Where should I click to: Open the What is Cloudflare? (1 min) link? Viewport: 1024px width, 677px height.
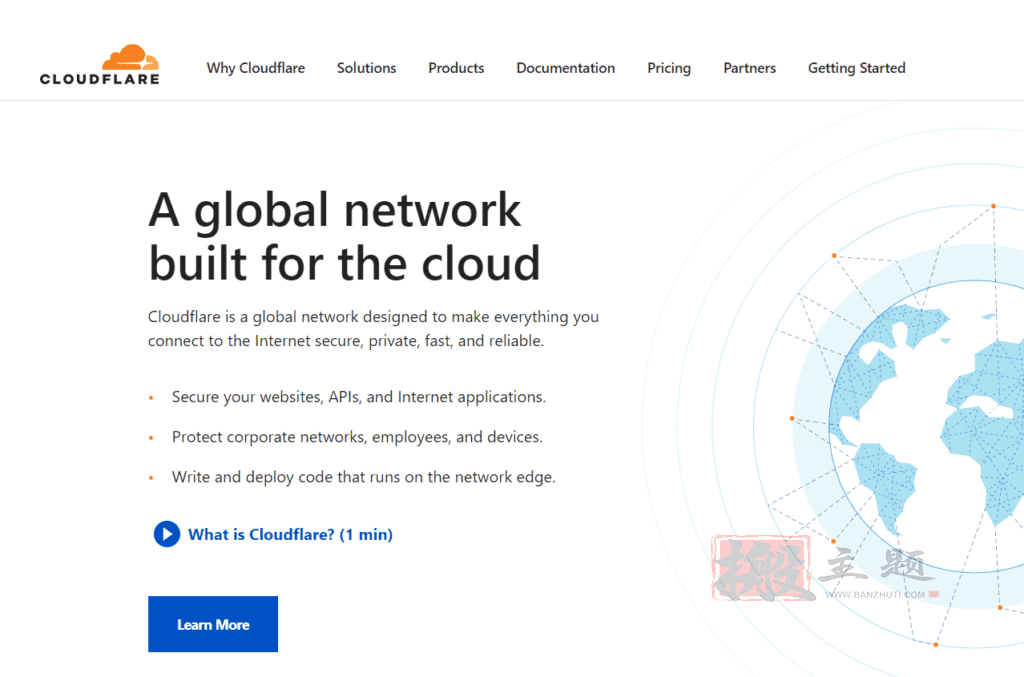(291, 535)
